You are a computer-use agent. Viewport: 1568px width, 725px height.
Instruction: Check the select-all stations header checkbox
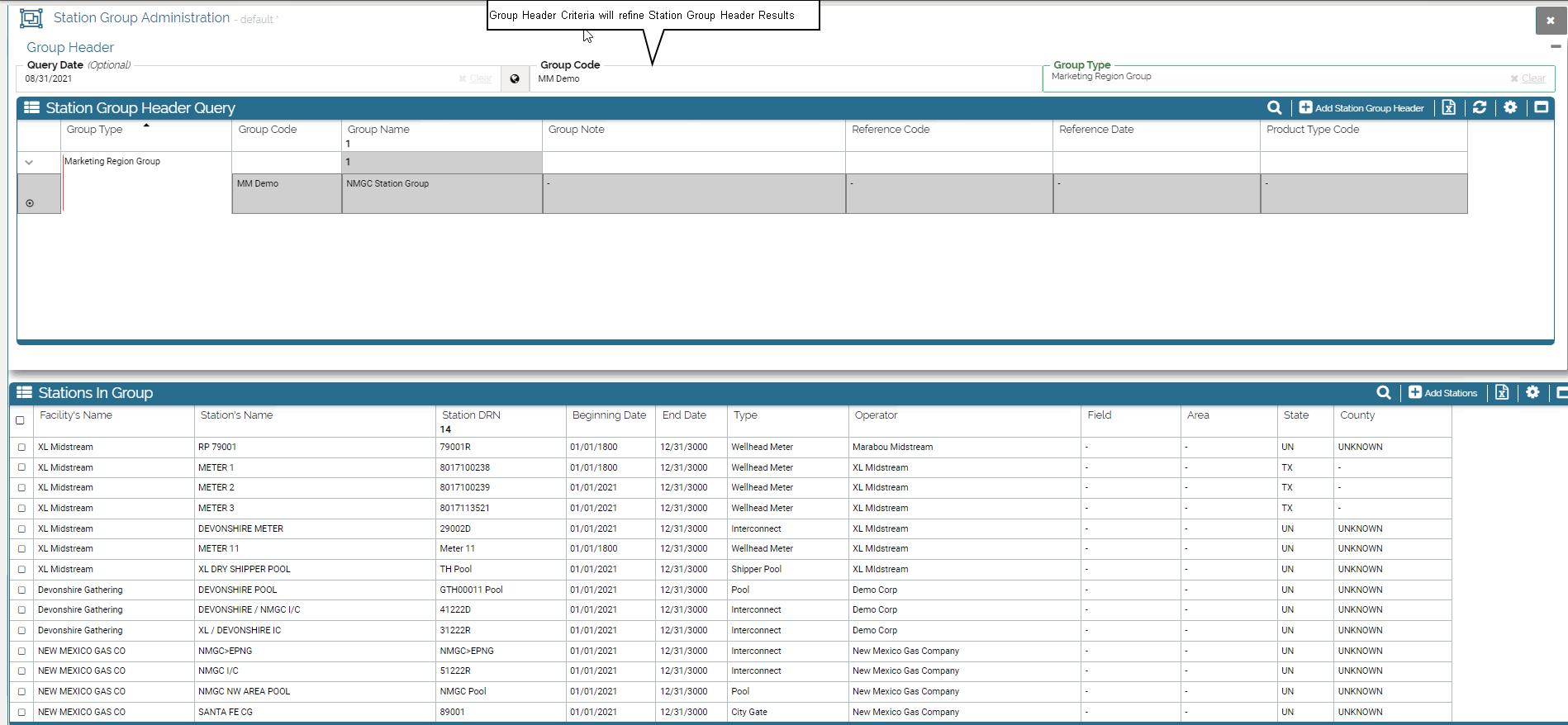tap(21, 420)
